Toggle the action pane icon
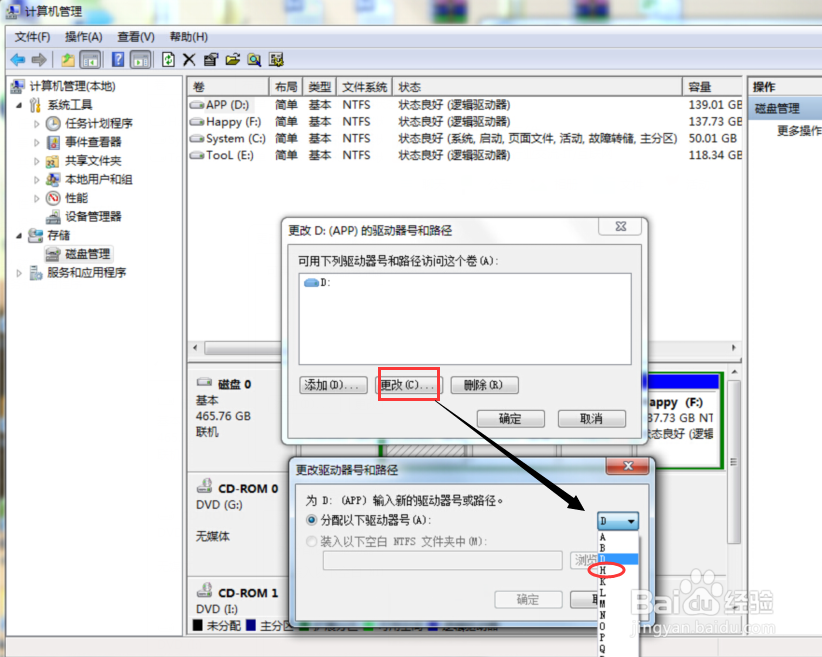This screenshot has width=822, height=657. (x=142, y=59)
